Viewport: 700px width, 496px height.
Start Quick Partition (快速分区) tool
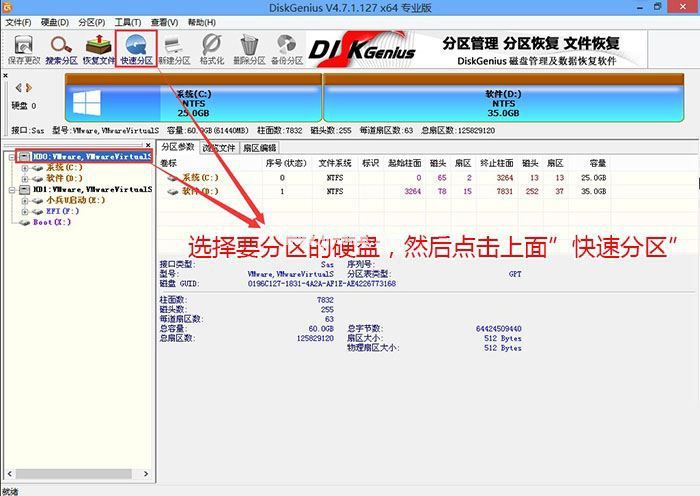coord(136,50)
